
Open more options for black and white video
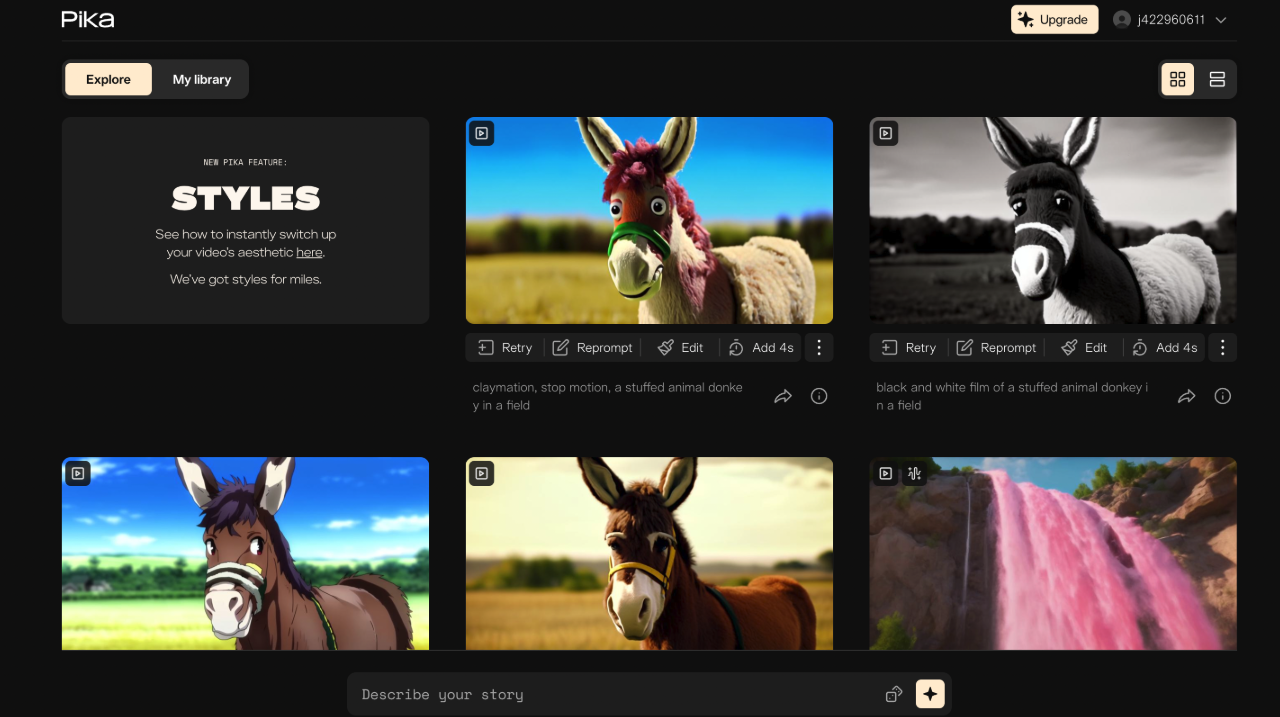[x=1222, y=347]
